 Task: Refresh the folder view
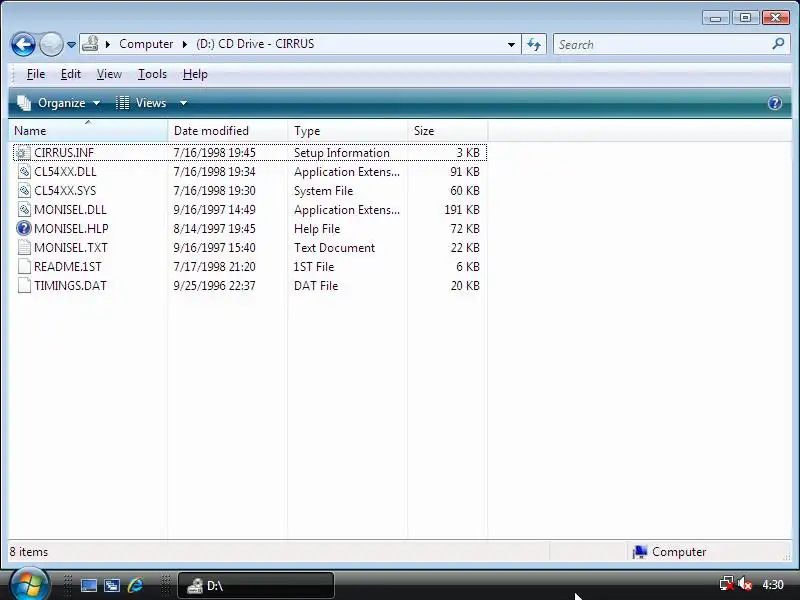[534, 44]
